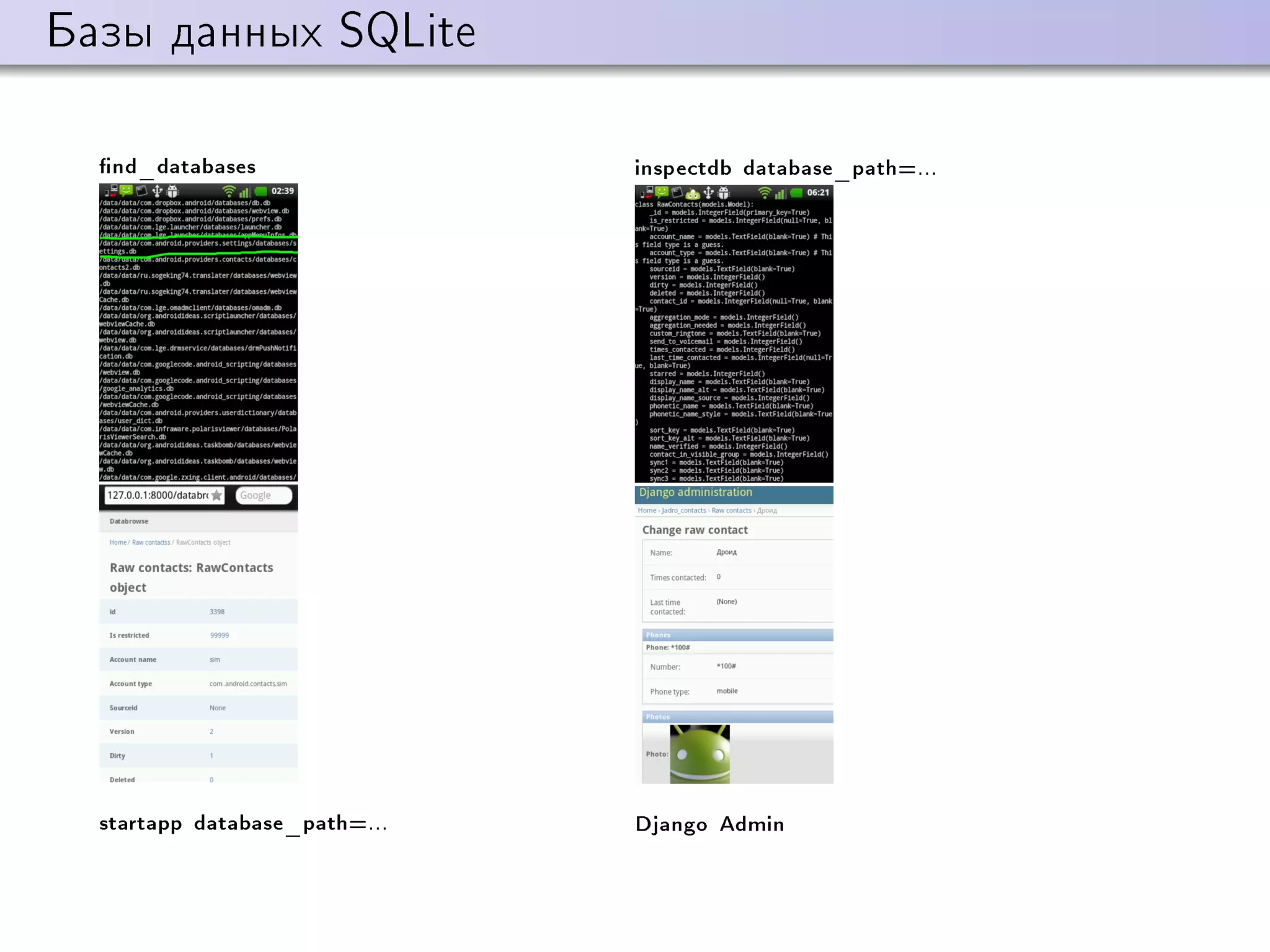Click the Django administration header
1270x952 pixels.
[x=696, y=492]
